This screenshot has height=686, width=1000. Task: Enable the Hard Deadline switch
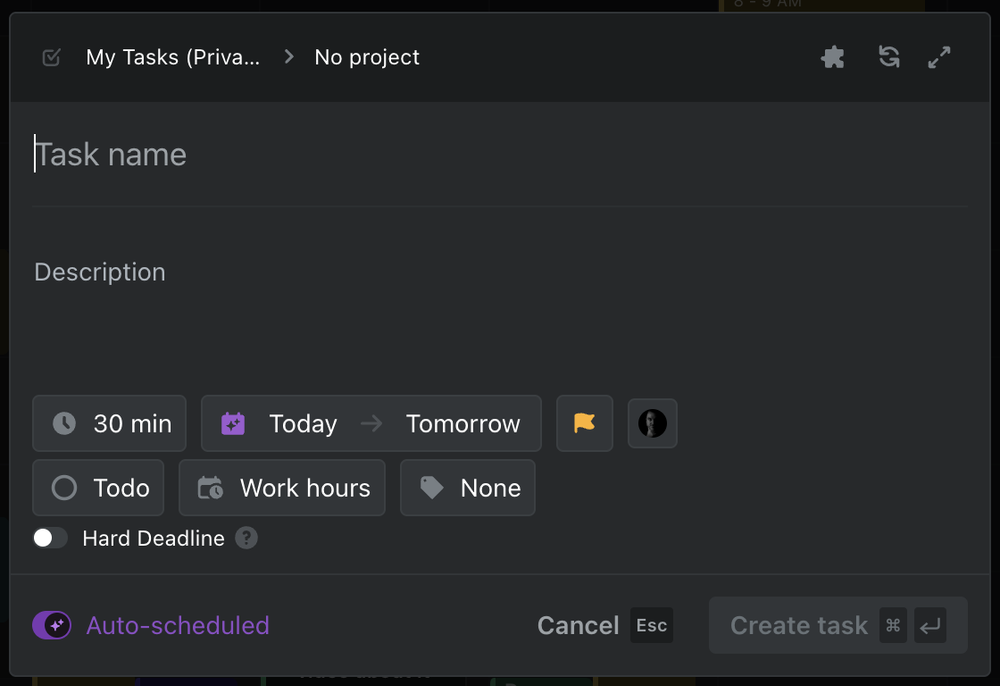point(50,538)
